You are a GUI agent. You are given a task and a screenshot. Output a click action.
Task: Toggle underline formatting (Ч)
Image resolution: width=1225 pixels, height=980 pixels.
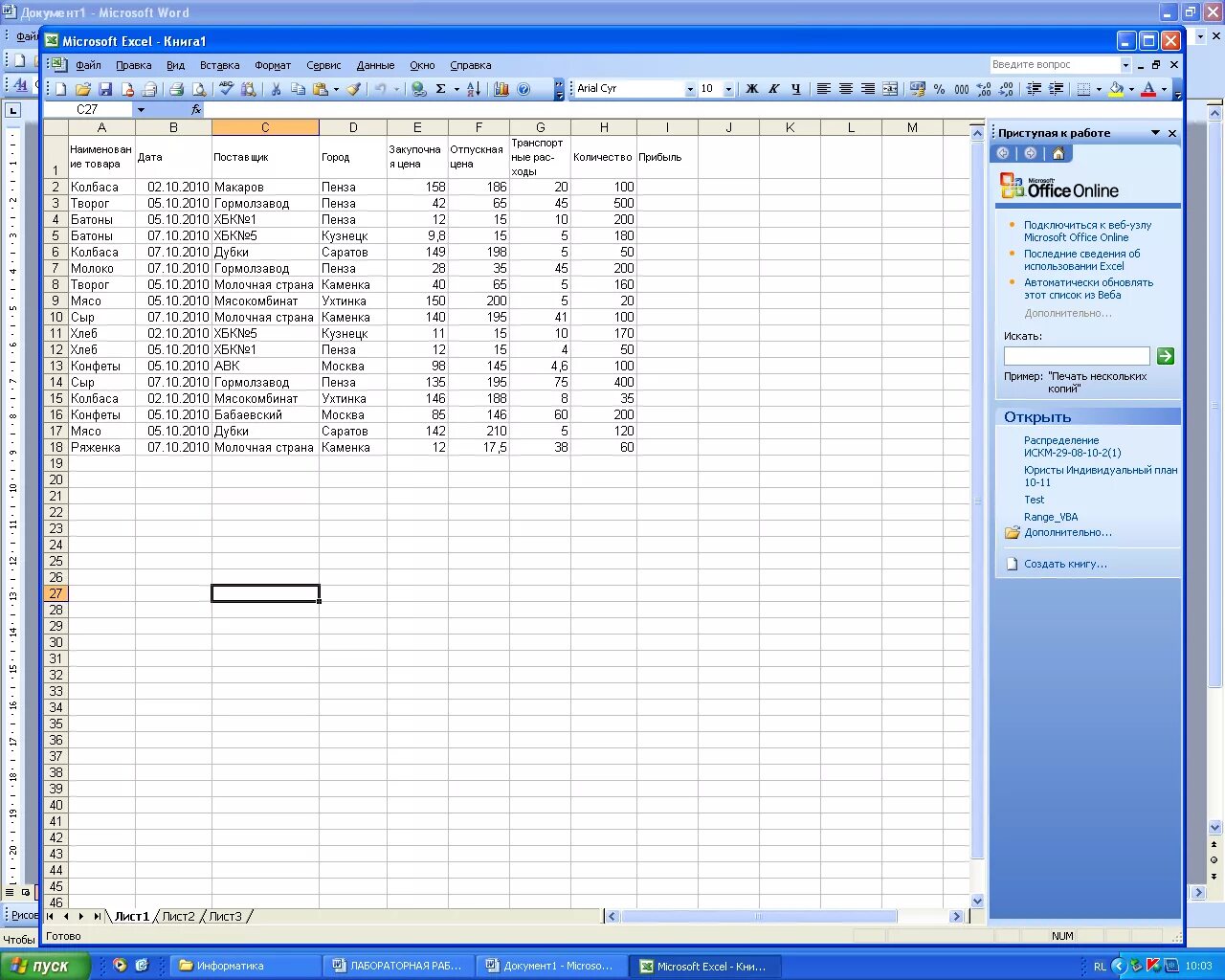tap(795, 89)
